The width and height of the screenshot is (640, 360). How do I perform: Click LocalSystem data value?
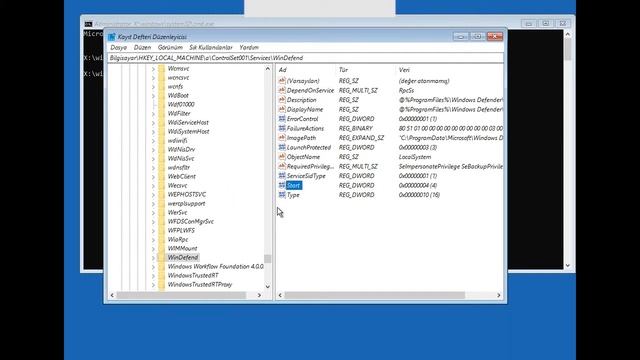(415, 157)
